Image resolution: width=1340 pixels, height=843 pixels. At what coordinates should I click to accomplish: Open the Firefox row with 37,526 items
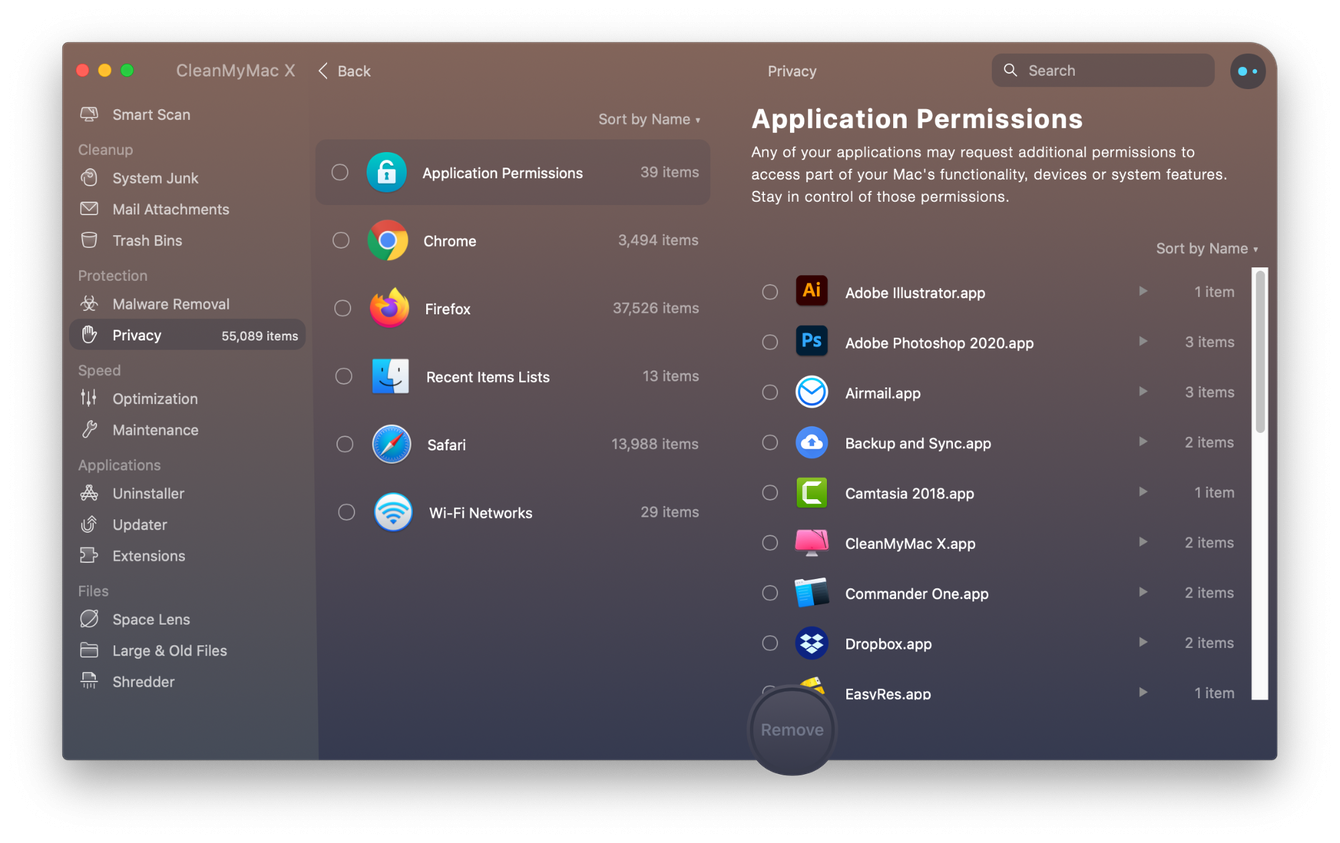click(513, 308)
